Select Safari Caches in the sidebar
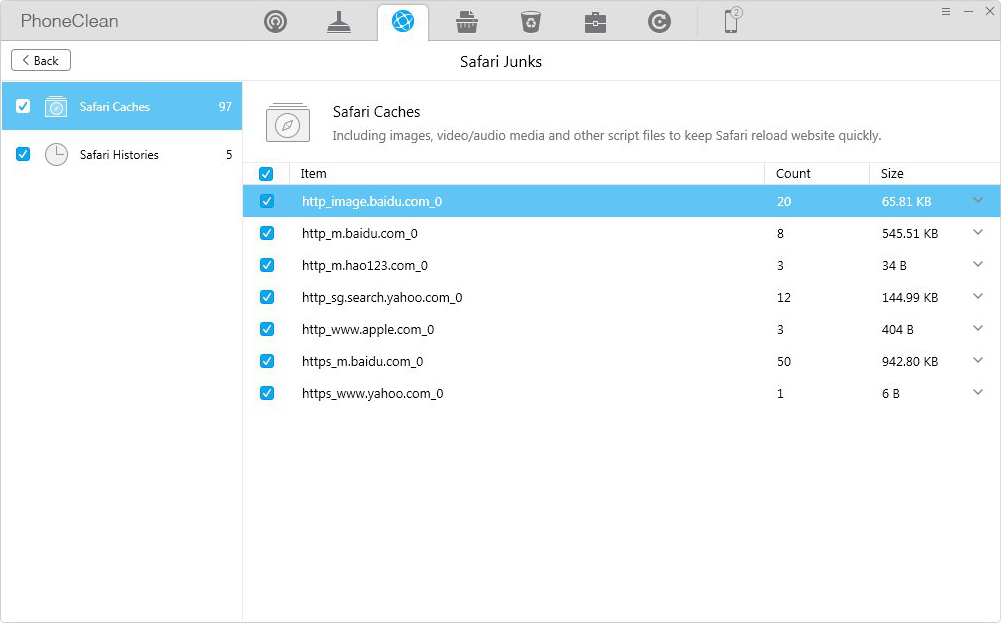 (x=115, y=107)
